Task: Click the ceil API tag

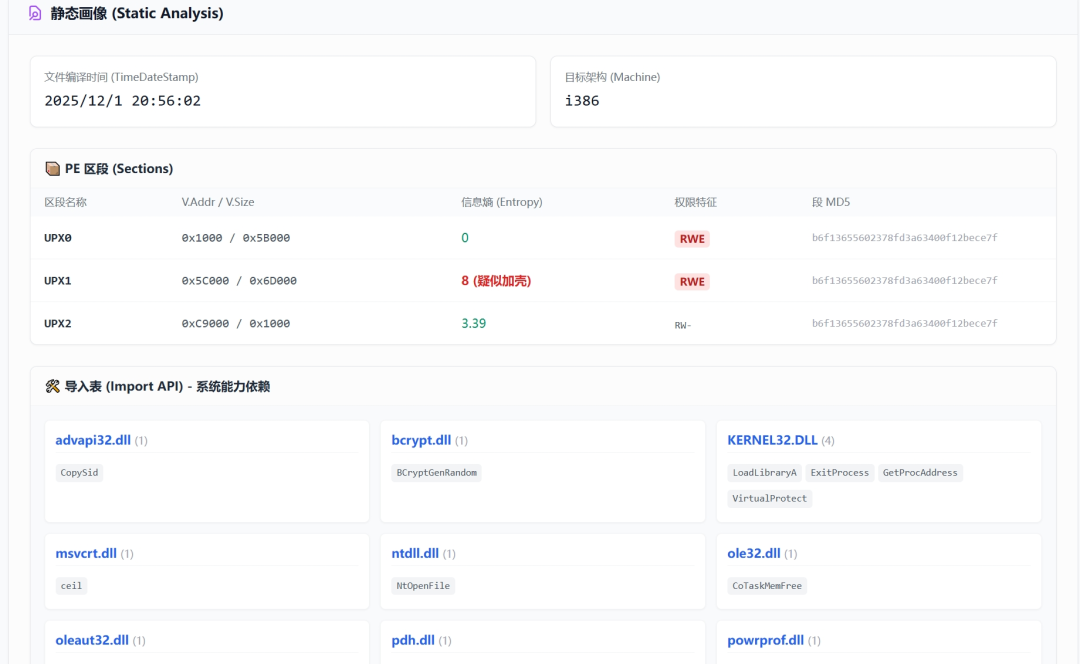Action: [x=71, y=585]
